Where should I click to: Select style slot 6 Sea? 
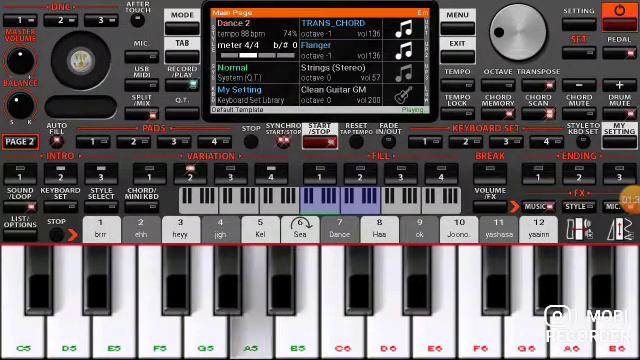click(x=300, y=229)
